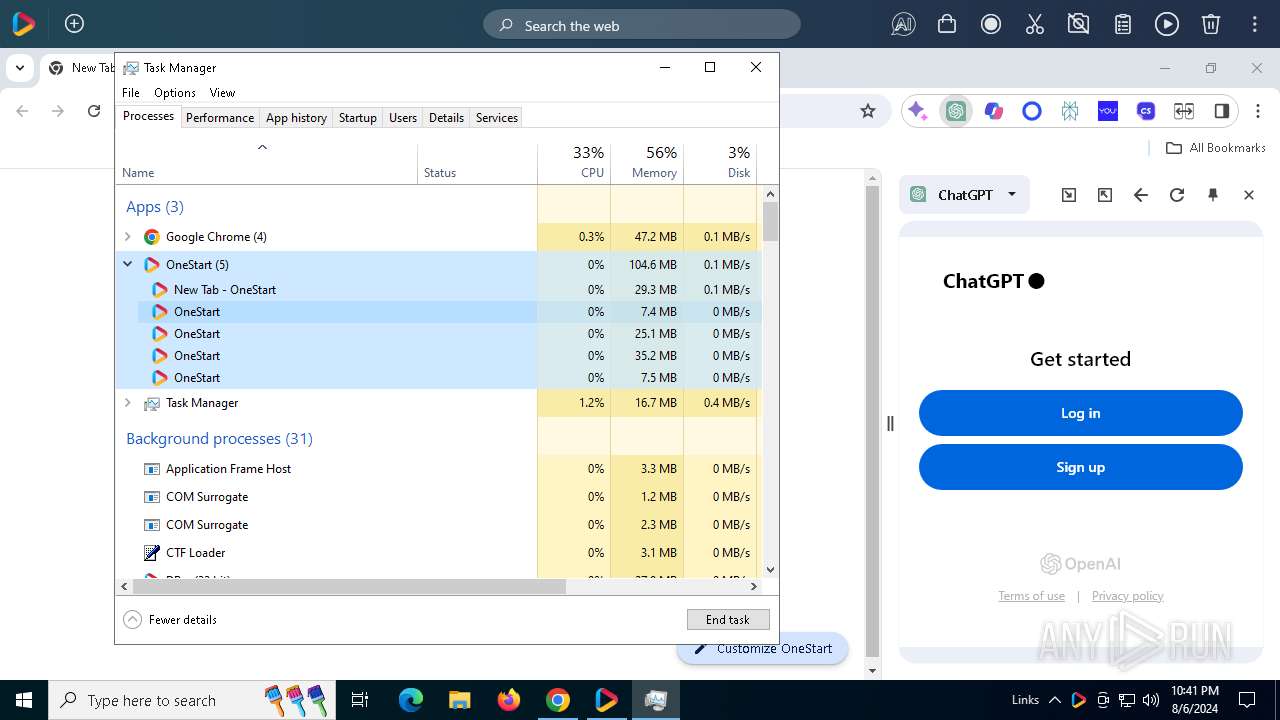This screenshot has width=1280, height=720.
Task: Click the play circle icon in OneStart toolbar
Action: coord(1167,25)
